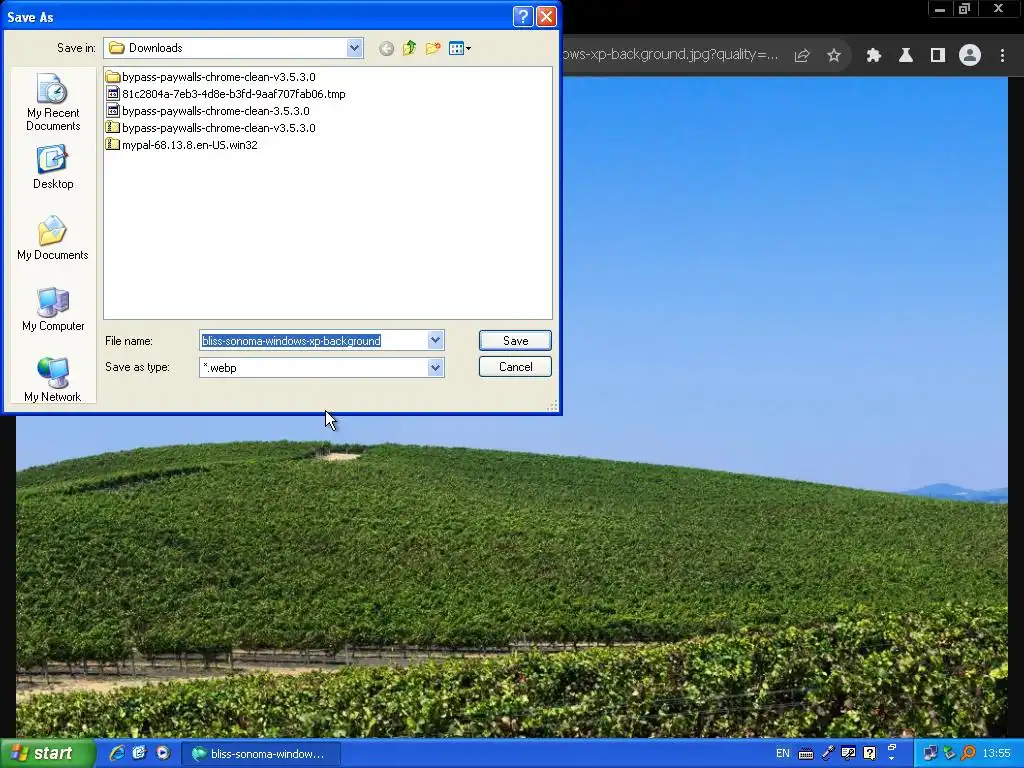Click the Help question mark button
The image size is (1024, 768).
pos(523,17)
